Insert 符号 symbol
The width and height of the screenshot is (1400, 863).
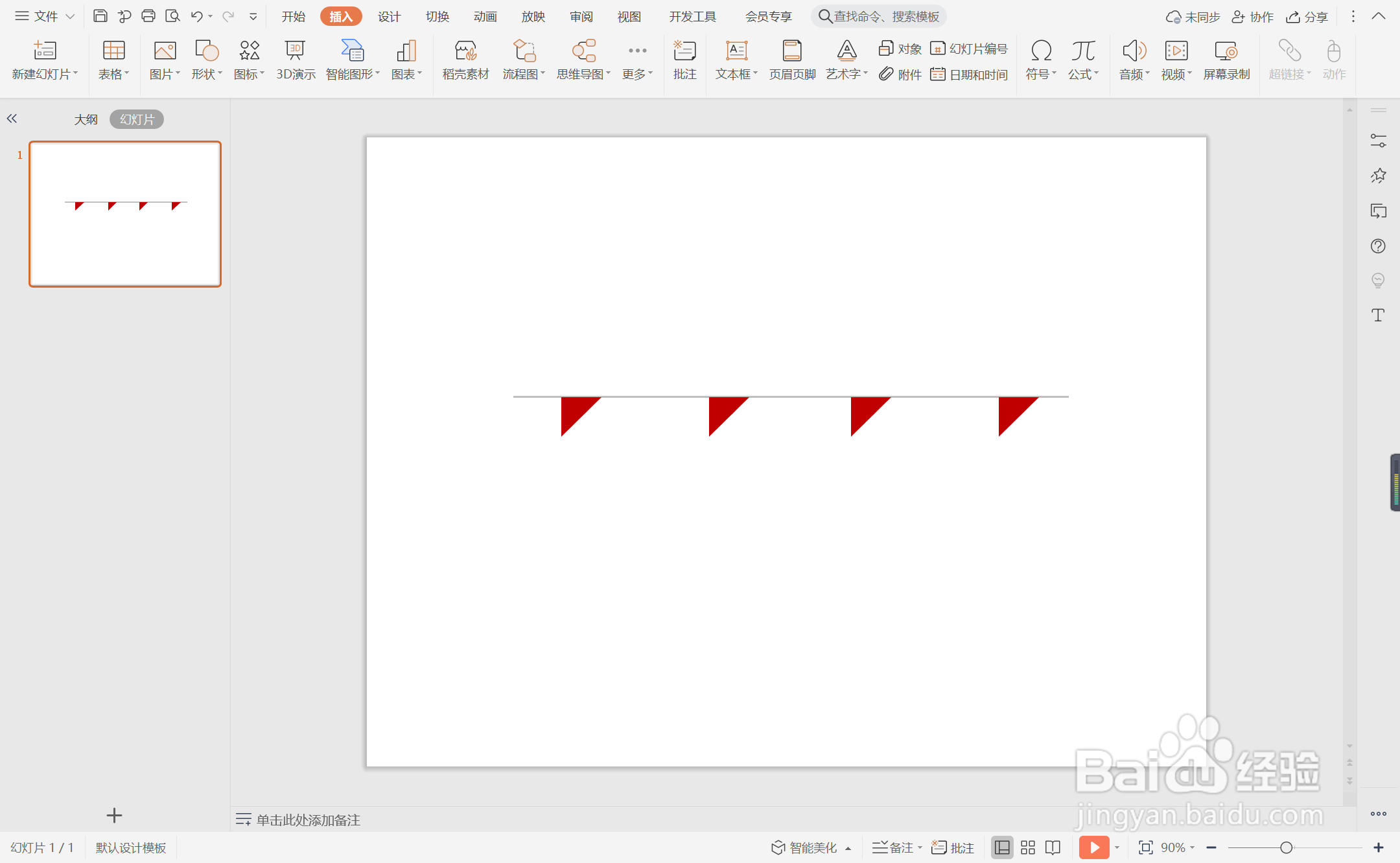pyautogui.click(x=1041, y=60)
